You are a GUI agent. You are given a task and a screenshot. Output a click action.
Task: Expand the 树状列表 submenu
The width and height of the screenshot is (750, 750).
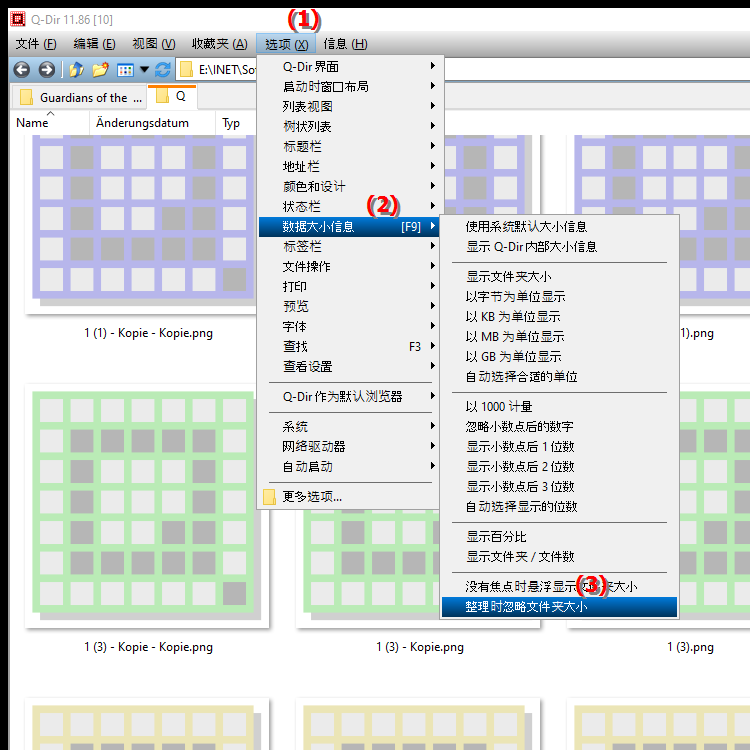[349, 126]
